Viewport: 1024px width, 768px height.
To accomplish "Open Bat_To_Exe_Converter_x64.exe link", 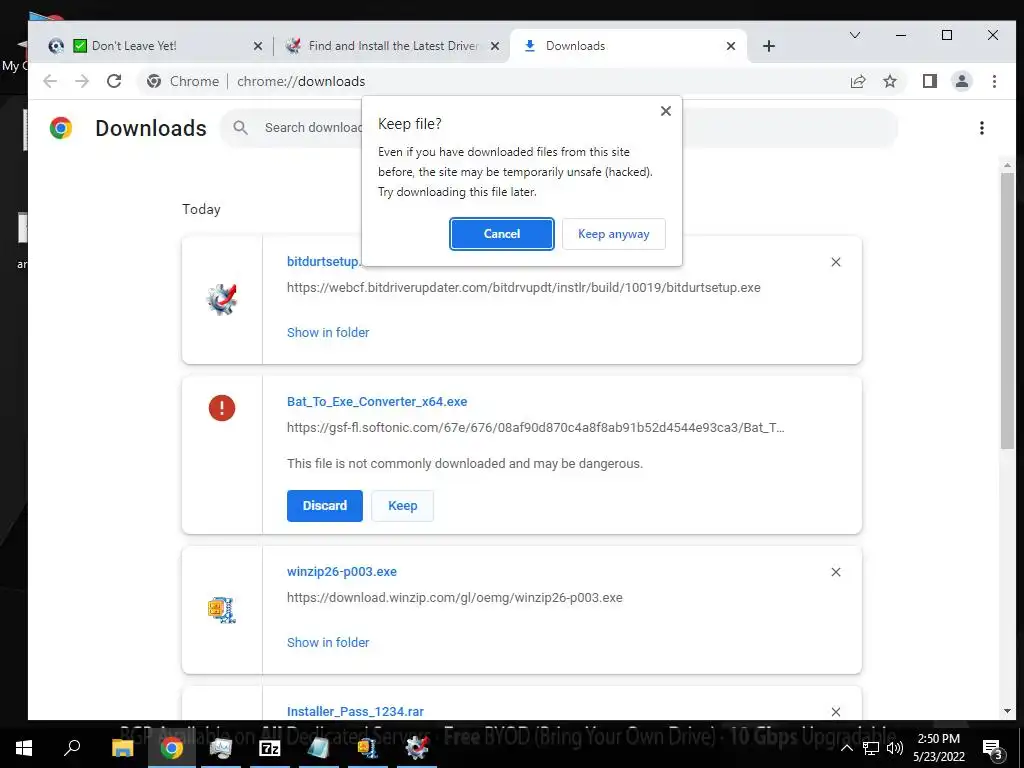I will pyautogui.click(x=377, y=402).
